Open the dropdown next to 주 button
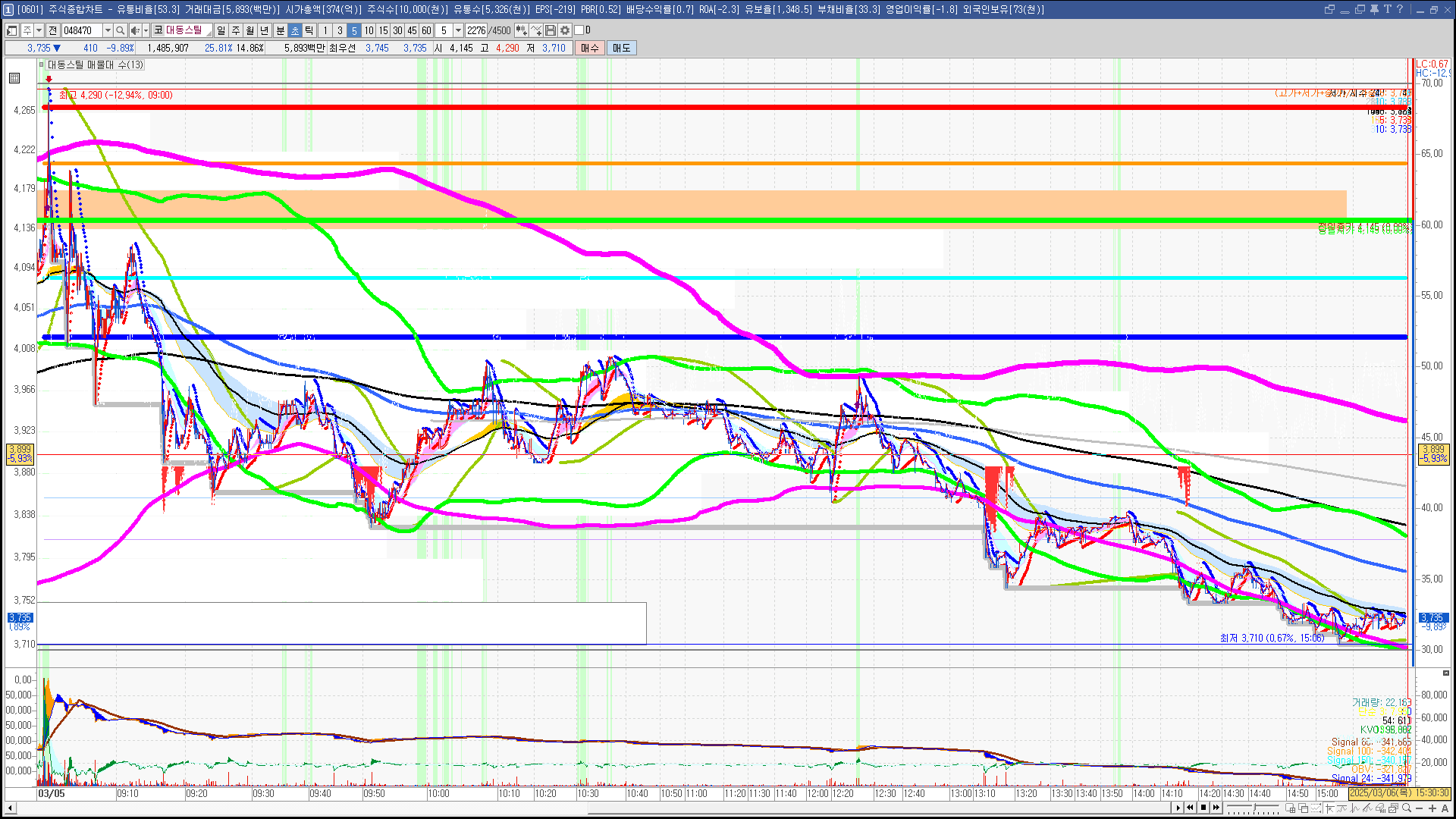 point(39,30)
